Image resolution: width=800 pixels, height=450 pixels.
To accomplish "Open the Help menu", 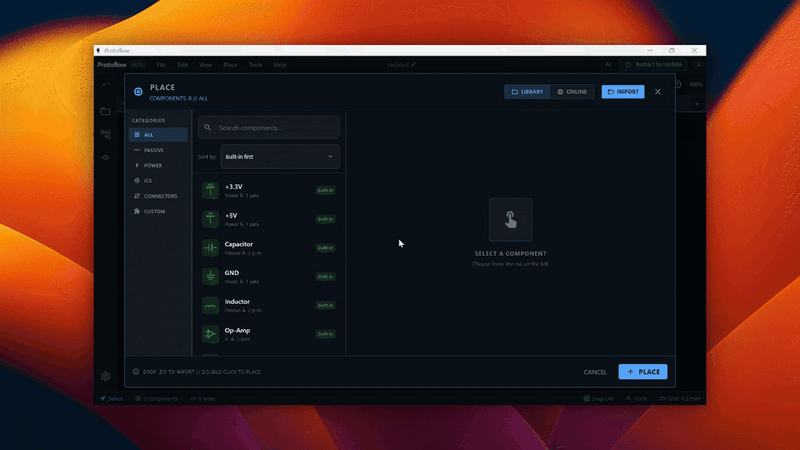I will pyautogui.click(x=280, y=65).
